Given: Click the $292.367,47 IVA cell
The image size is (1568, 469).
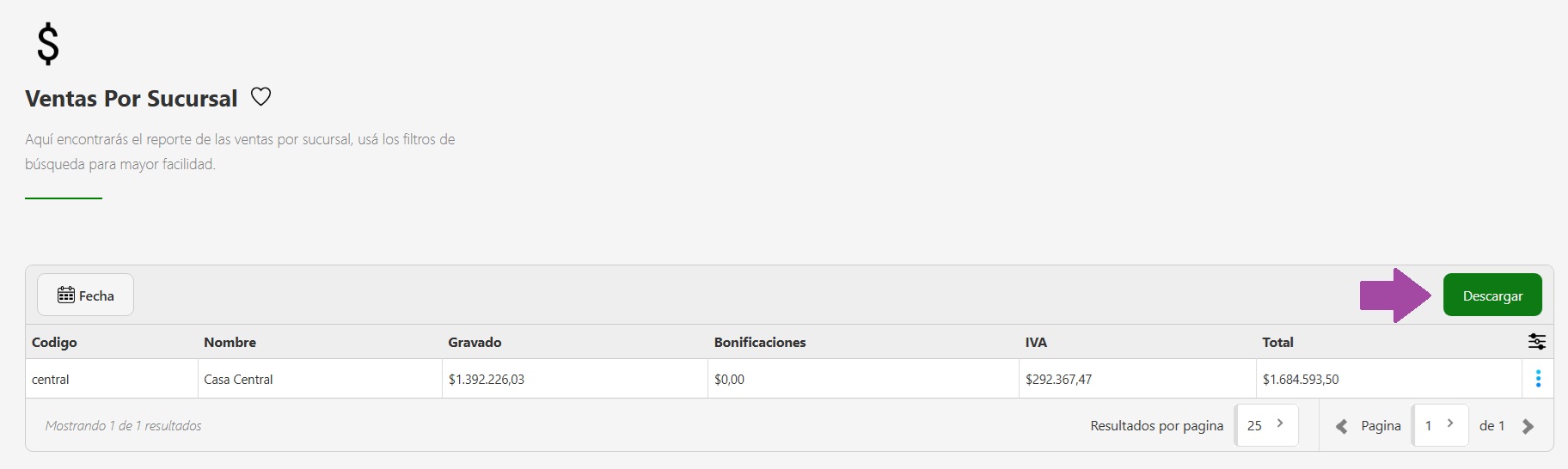Looking at the screenshot, I should tap(1058, 380).
